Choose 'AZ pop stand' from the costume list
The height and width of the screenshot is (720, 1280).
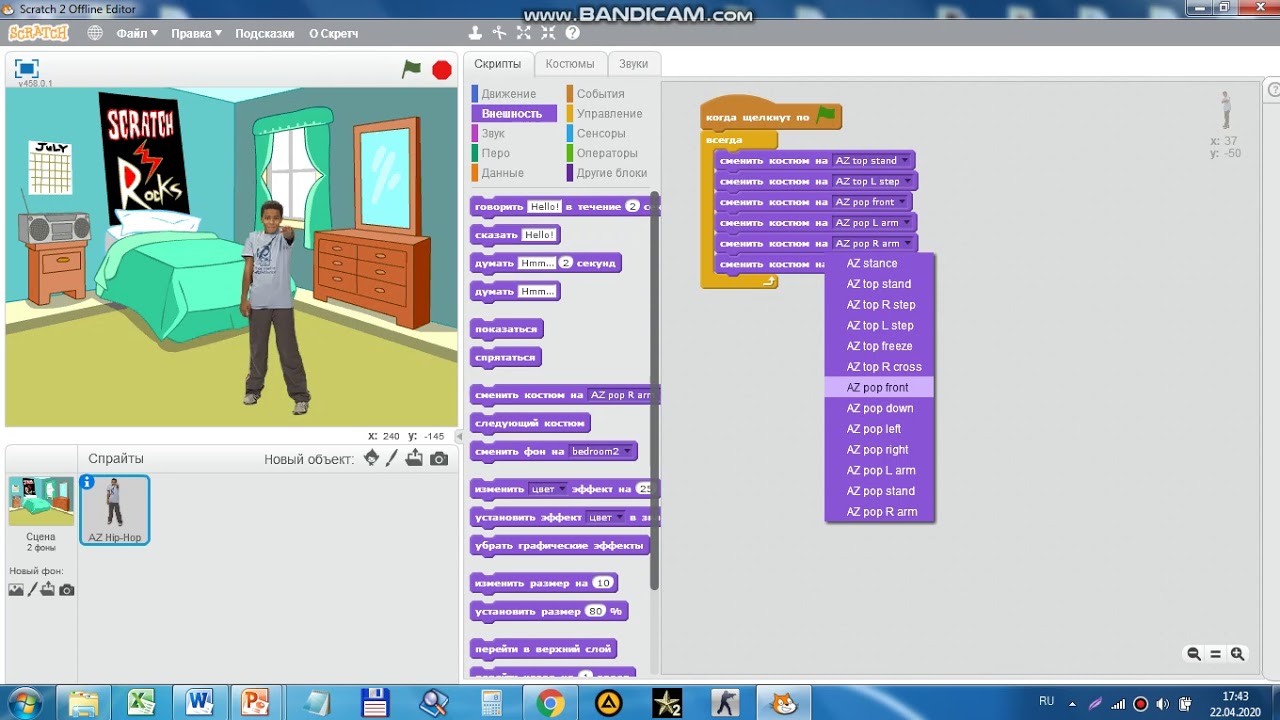click(879, 491)
